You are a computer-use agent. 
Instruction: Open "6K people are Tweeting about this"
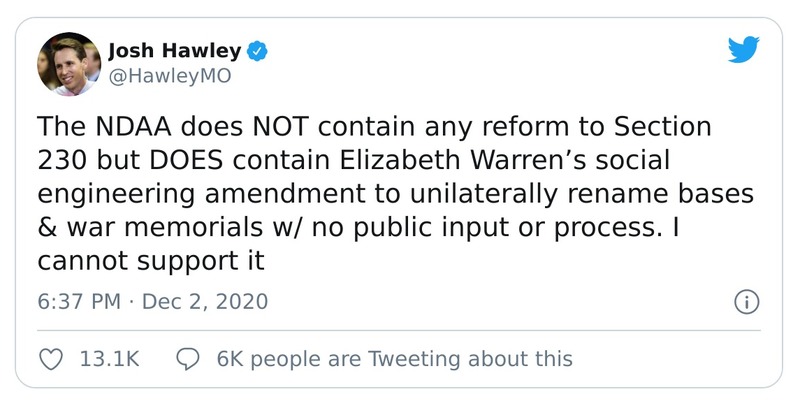point(394,358)
